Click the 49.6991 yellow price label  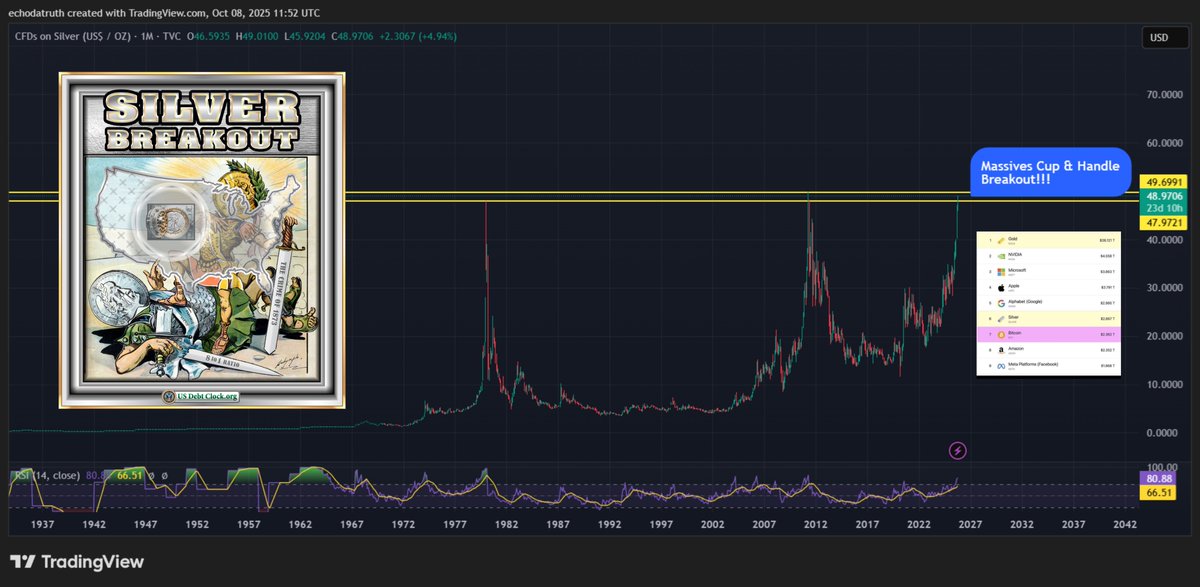pyautogui.click(x=1161, y=181)
